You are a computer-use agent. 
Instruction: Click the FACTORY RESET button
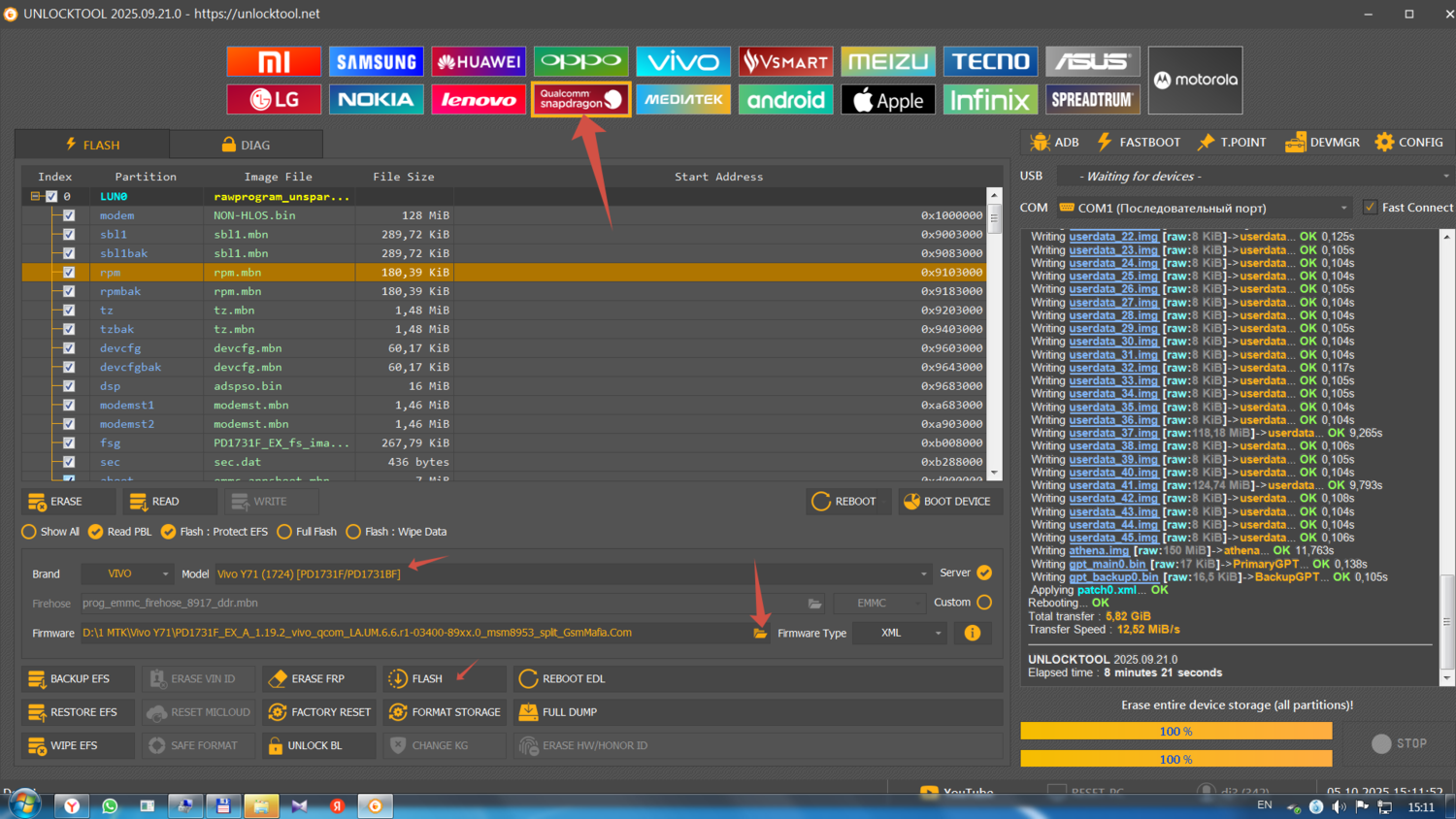[319, 712]
